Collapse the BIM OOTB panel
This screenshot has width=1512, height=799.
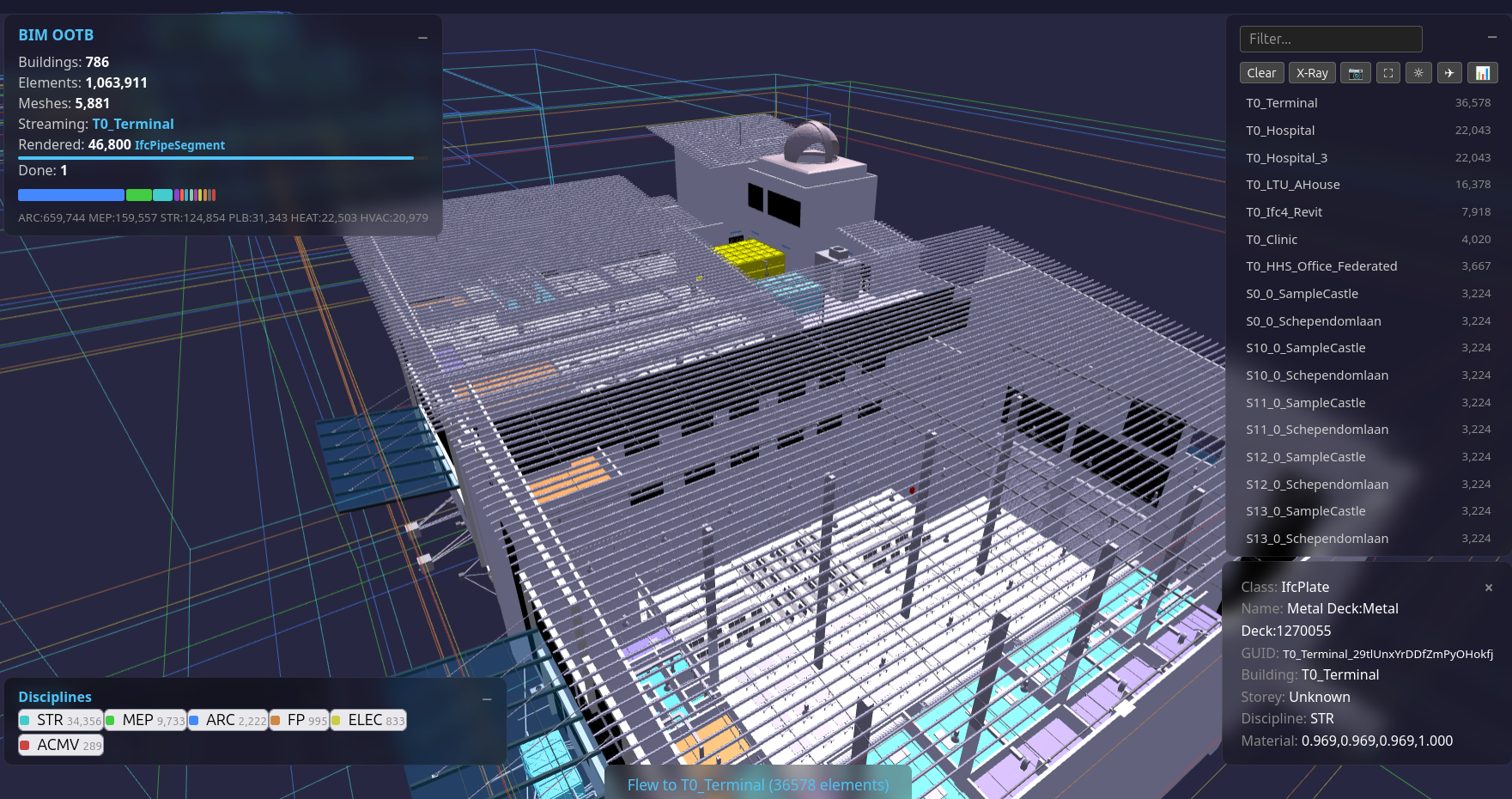pos(422,37)
